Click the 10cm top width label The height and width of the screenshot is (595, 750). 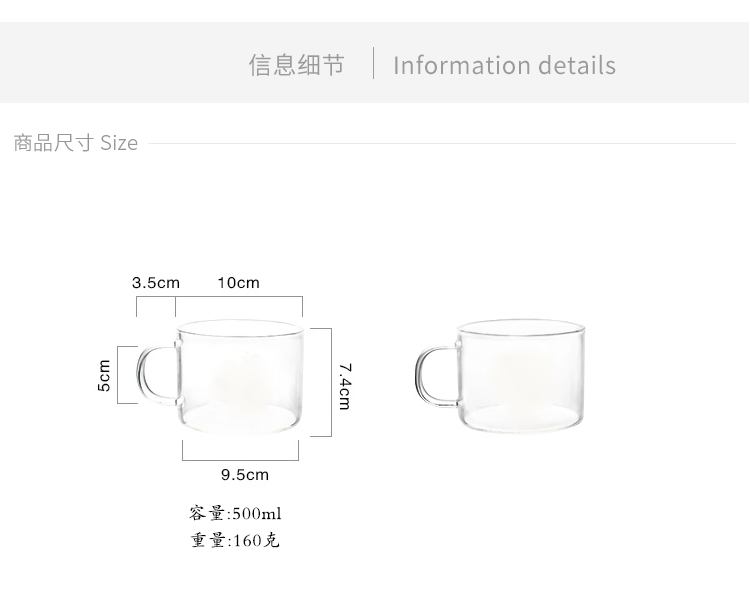point(238,283)
